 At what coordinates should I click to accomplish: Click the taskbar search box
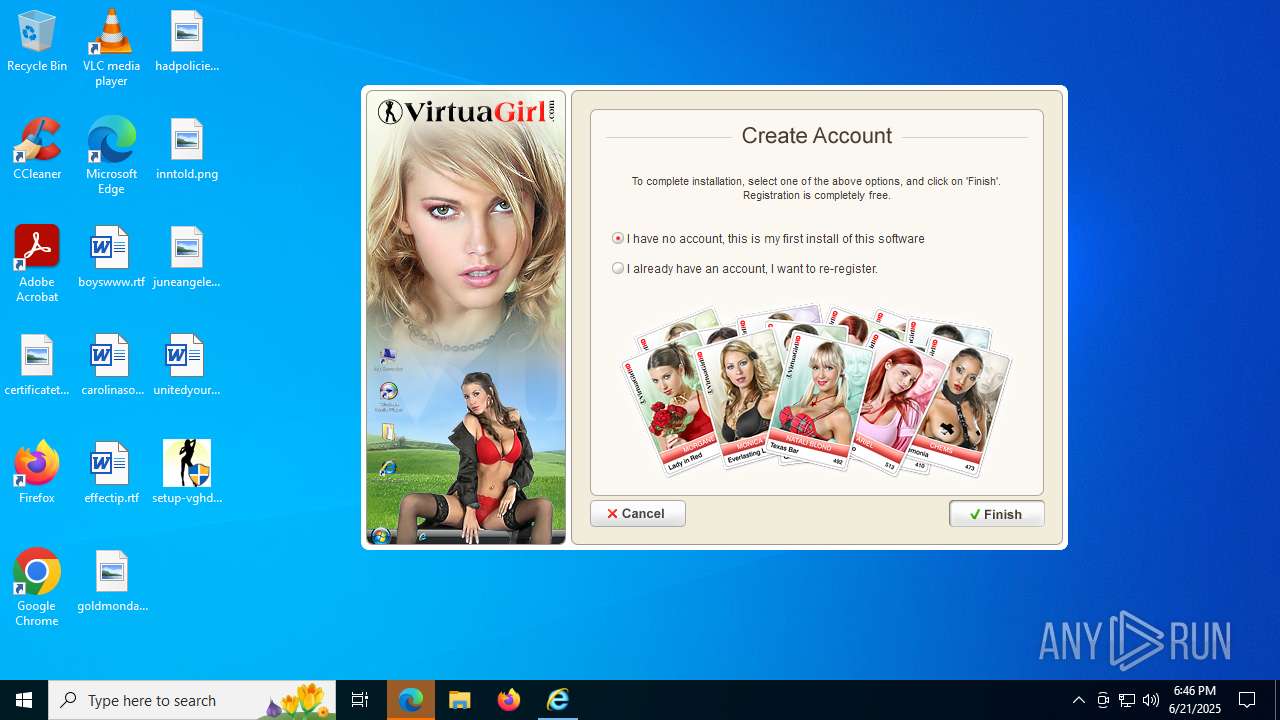tap(192, 700)
